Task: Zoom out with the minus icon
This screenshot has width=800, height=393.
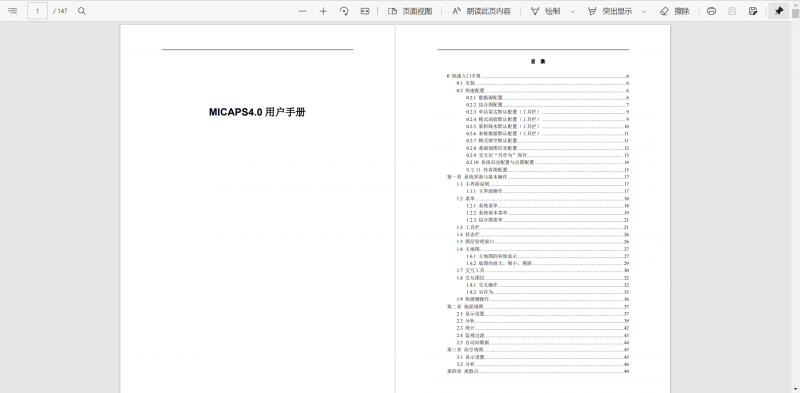Action: pos(302,11)
